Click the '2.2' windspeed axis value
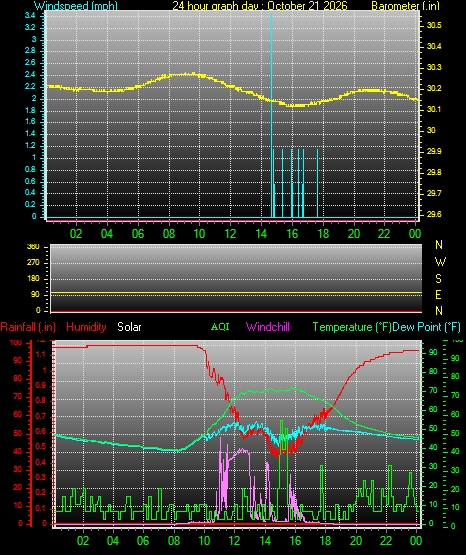This screenshot has height=555, width=466. pyautogui.click(x=30, y=86)
